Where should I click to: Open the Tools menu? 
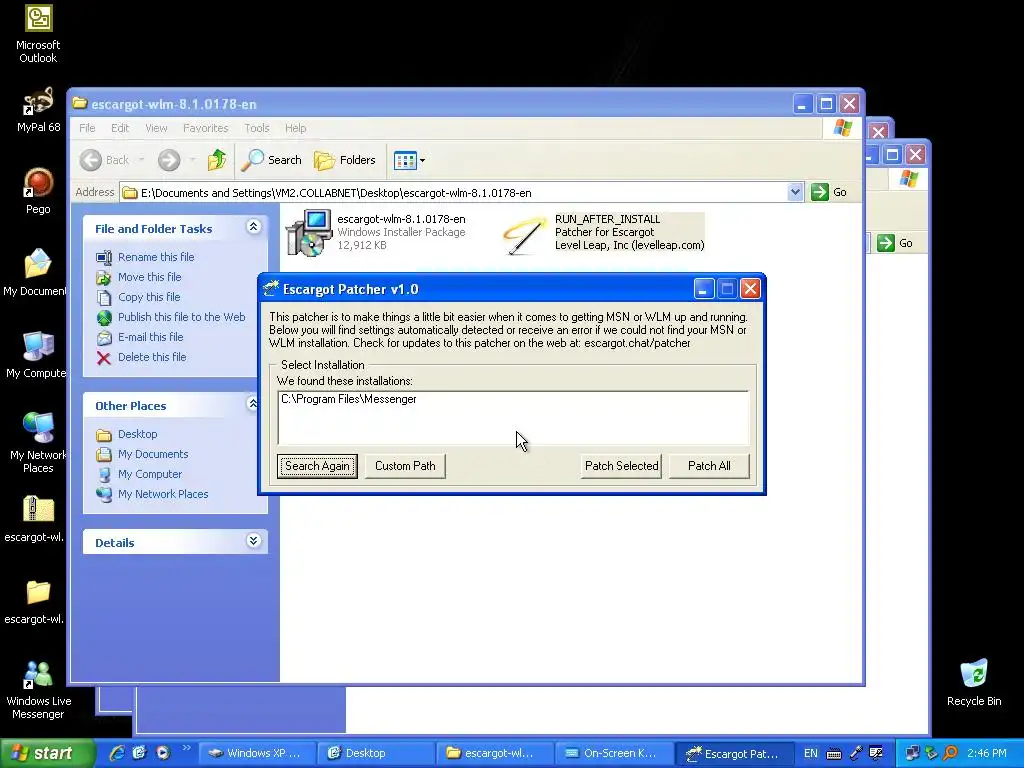[257, 128]
